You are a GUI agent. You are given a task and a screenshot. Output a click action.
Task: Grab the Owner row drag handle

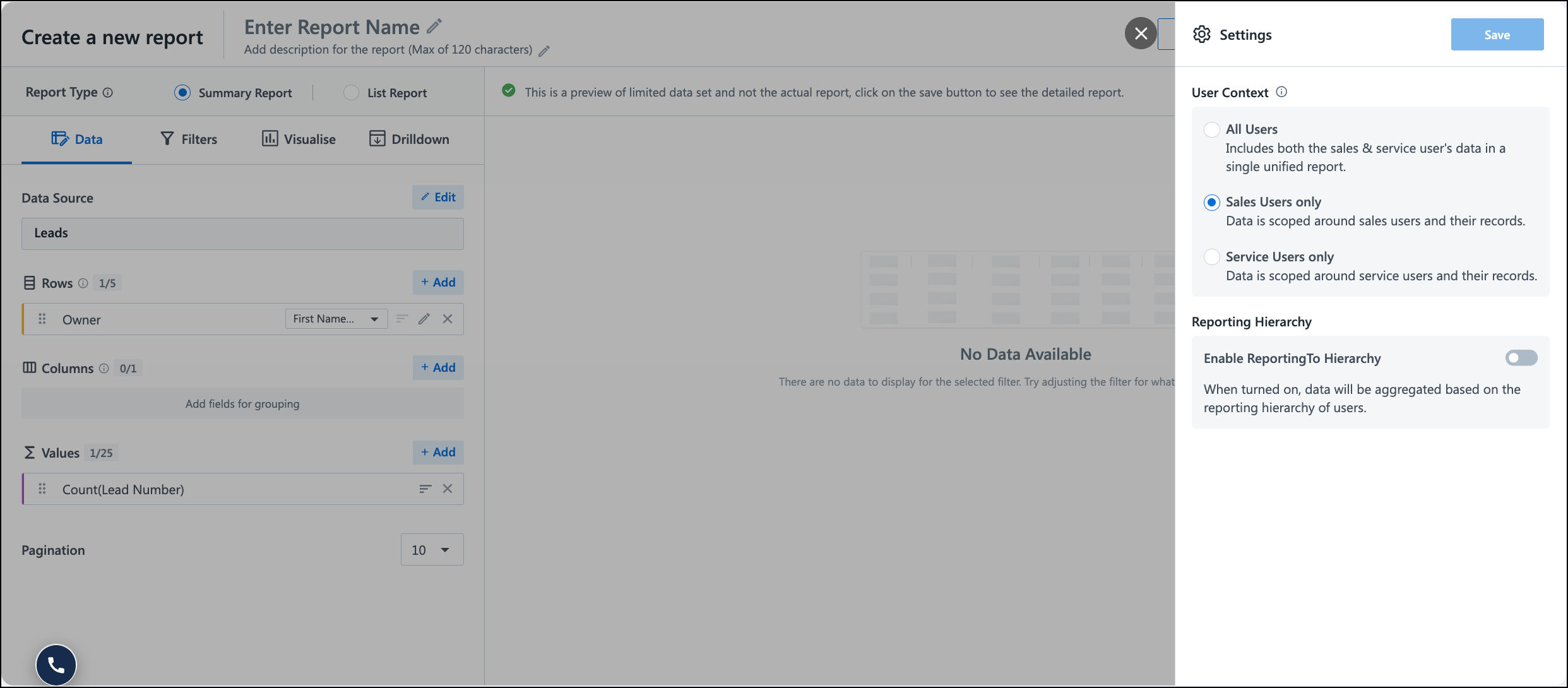pos(42,319)
